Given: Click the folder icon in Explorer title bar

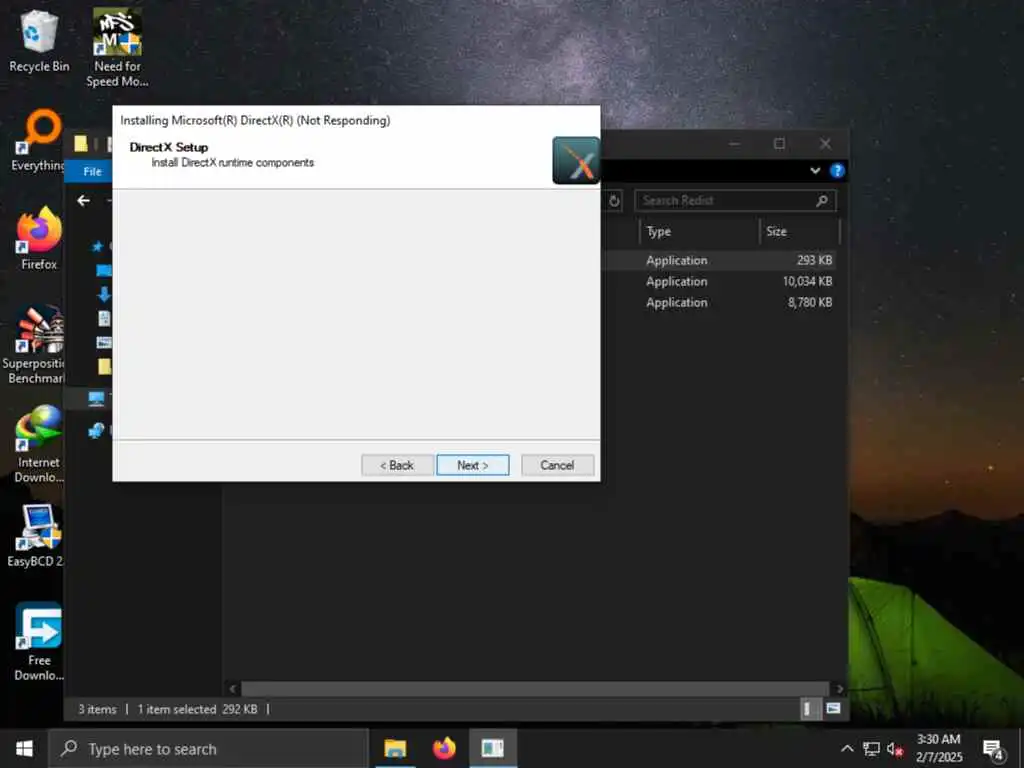Looking at the screenshot, I should [x=81, y=144].
